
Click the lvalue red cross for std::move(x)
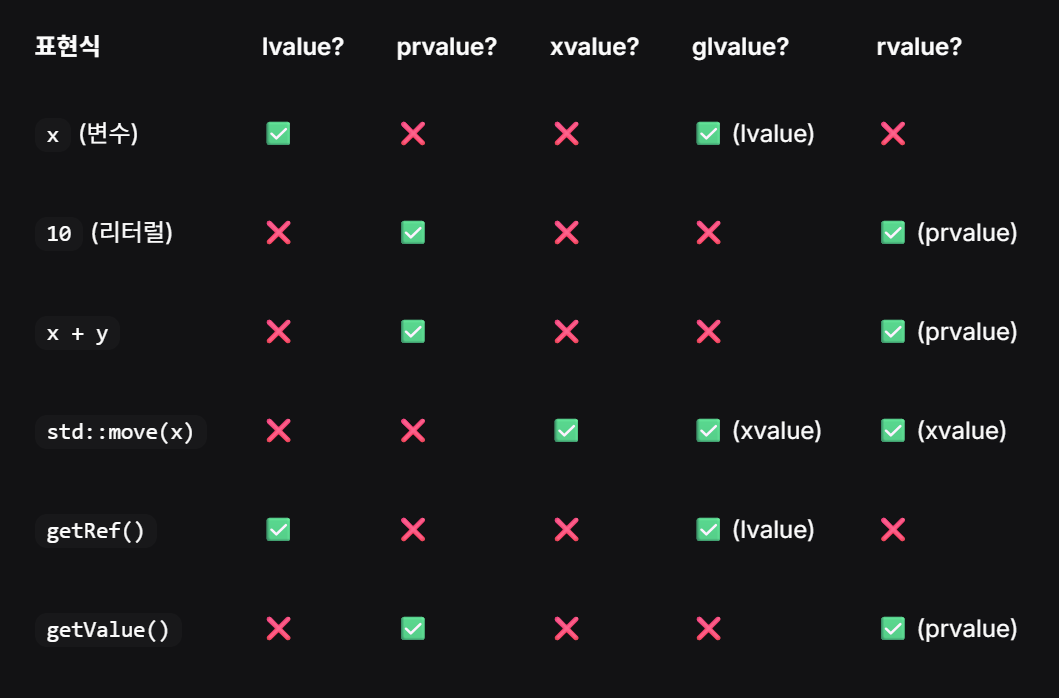pos(278,430)
